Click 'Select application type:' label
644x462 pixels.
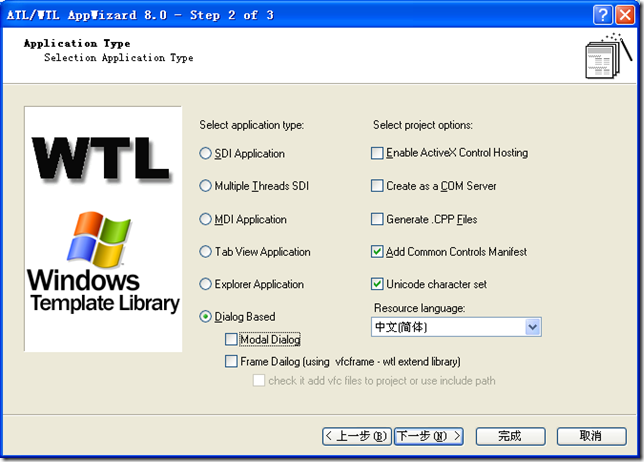click(x=252, y=125)
